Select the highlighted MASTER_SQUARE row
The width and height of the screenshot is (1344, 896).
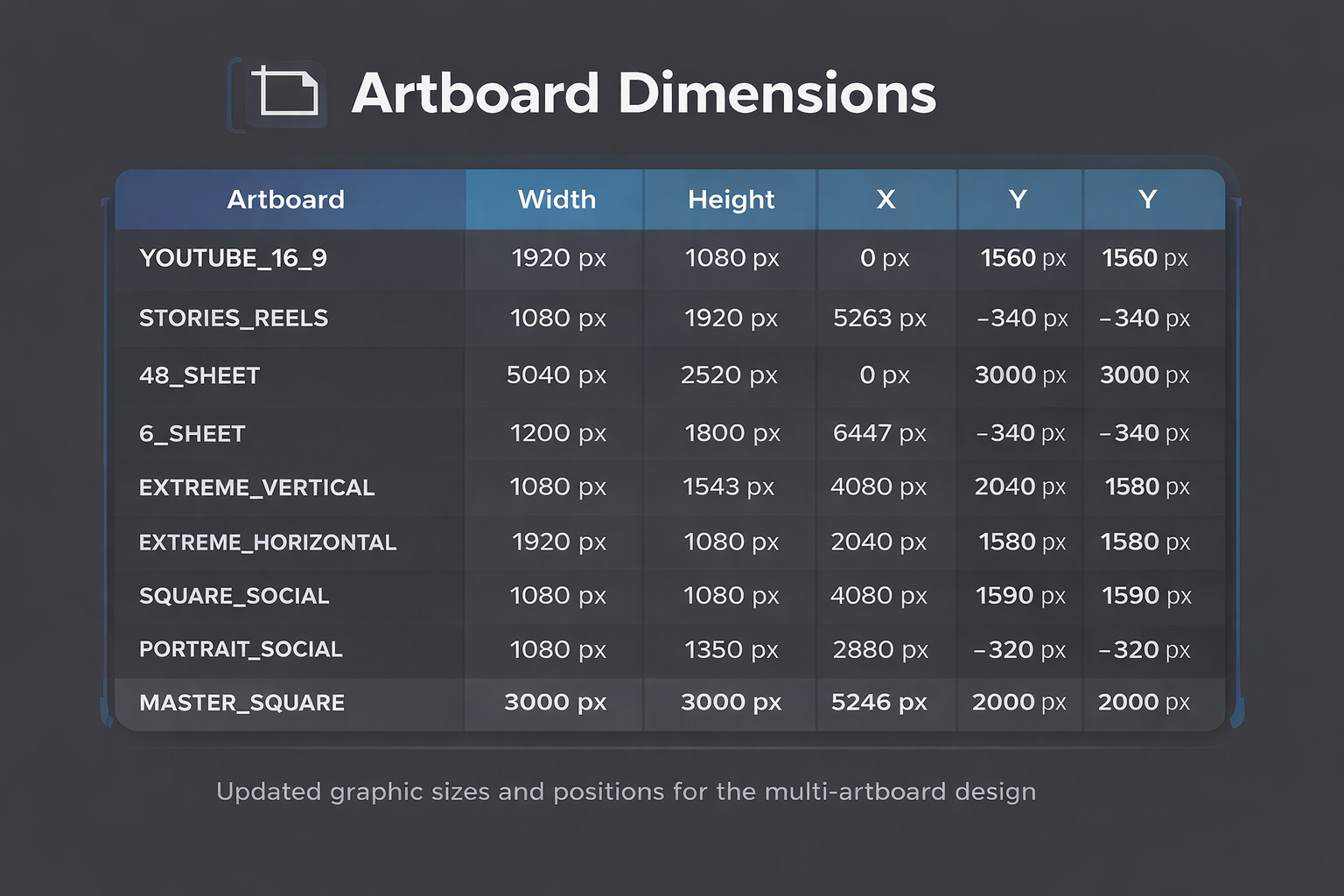tap(525, 703)
